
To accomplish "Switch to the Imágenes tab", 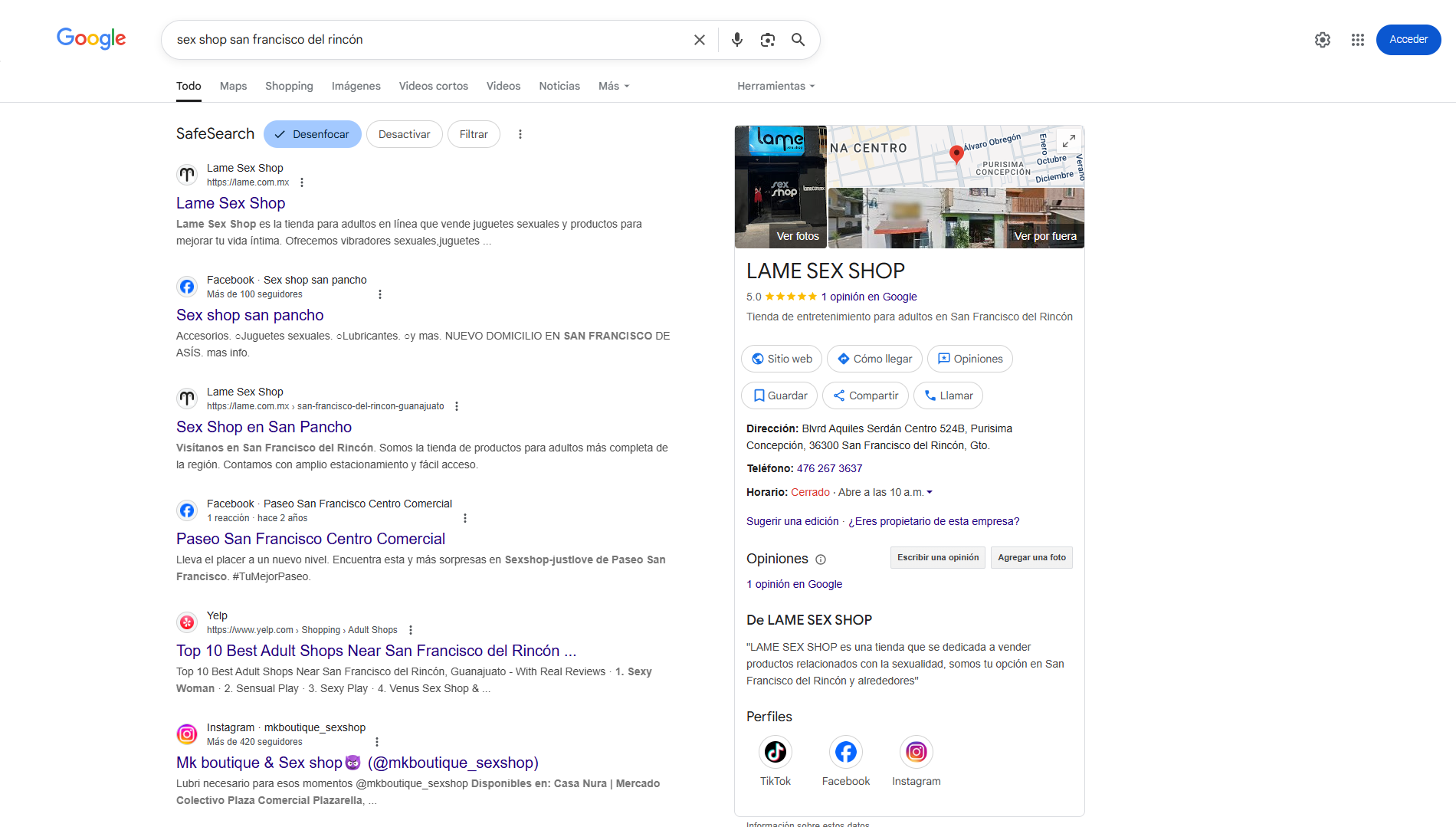I will [356, 86].
